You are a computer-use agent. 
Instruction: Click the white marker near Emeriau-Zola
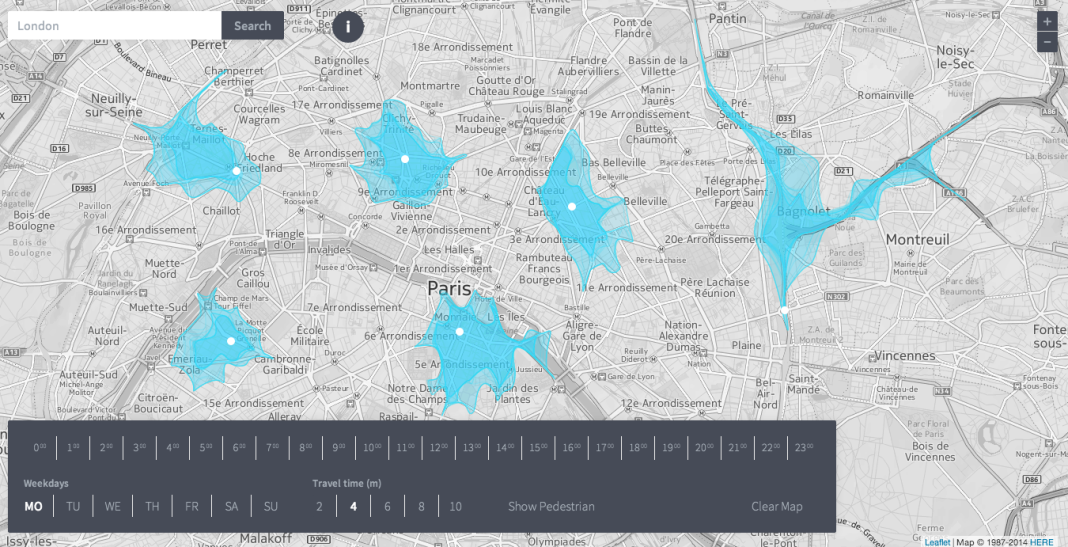(x=231, y=341)
